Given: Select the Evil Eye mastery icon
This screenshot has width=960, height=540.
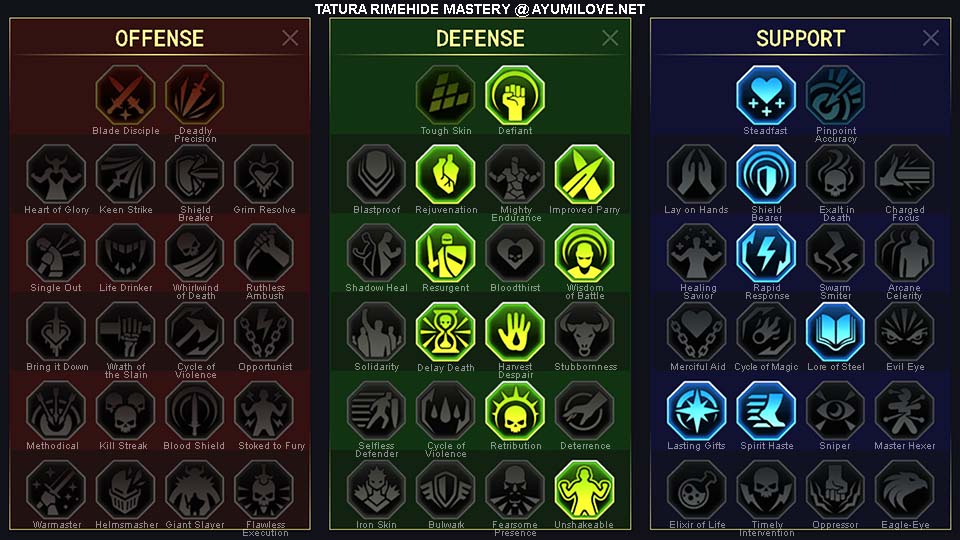Looking at the screenshot, I should click(x=904, y=332).
